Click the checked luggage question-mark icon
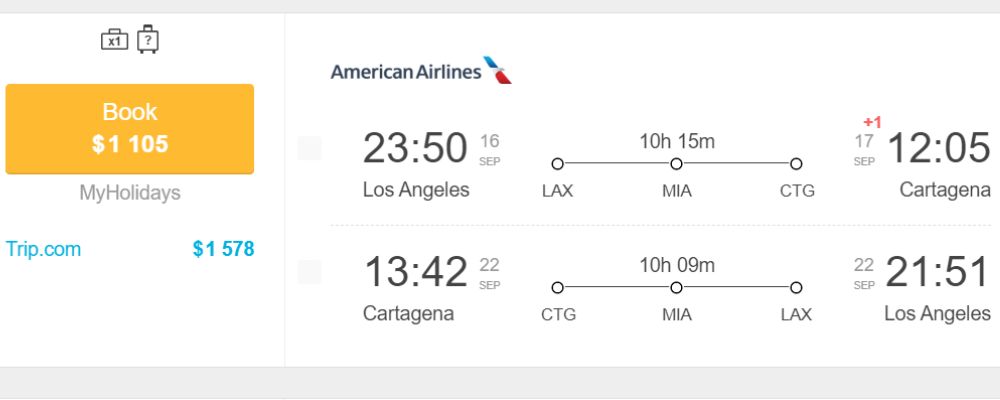The height and width of the screenshot is (400, 1000). (x=148, y=39)
